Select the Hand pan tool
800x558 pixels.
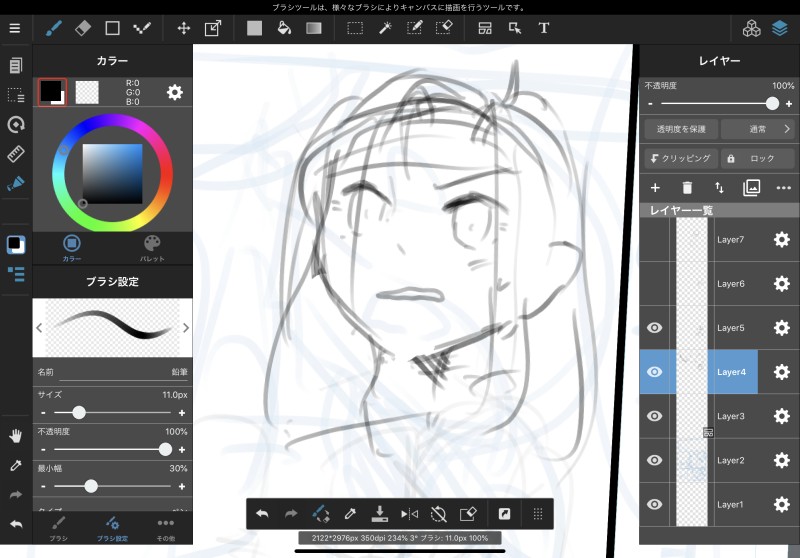[x=16, y=436]
